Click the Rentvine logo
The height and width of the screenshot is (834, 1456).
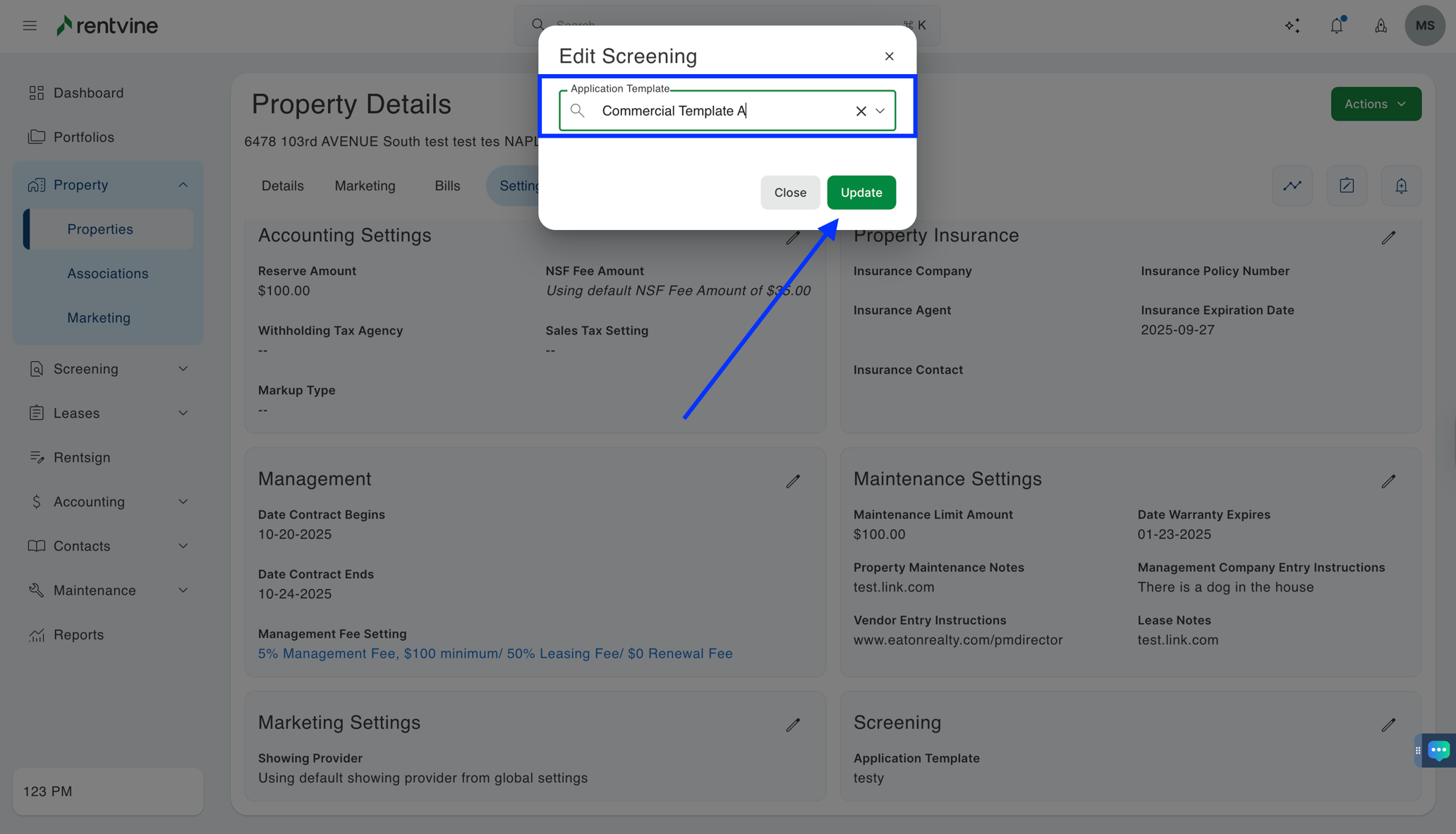coord(107,25)
